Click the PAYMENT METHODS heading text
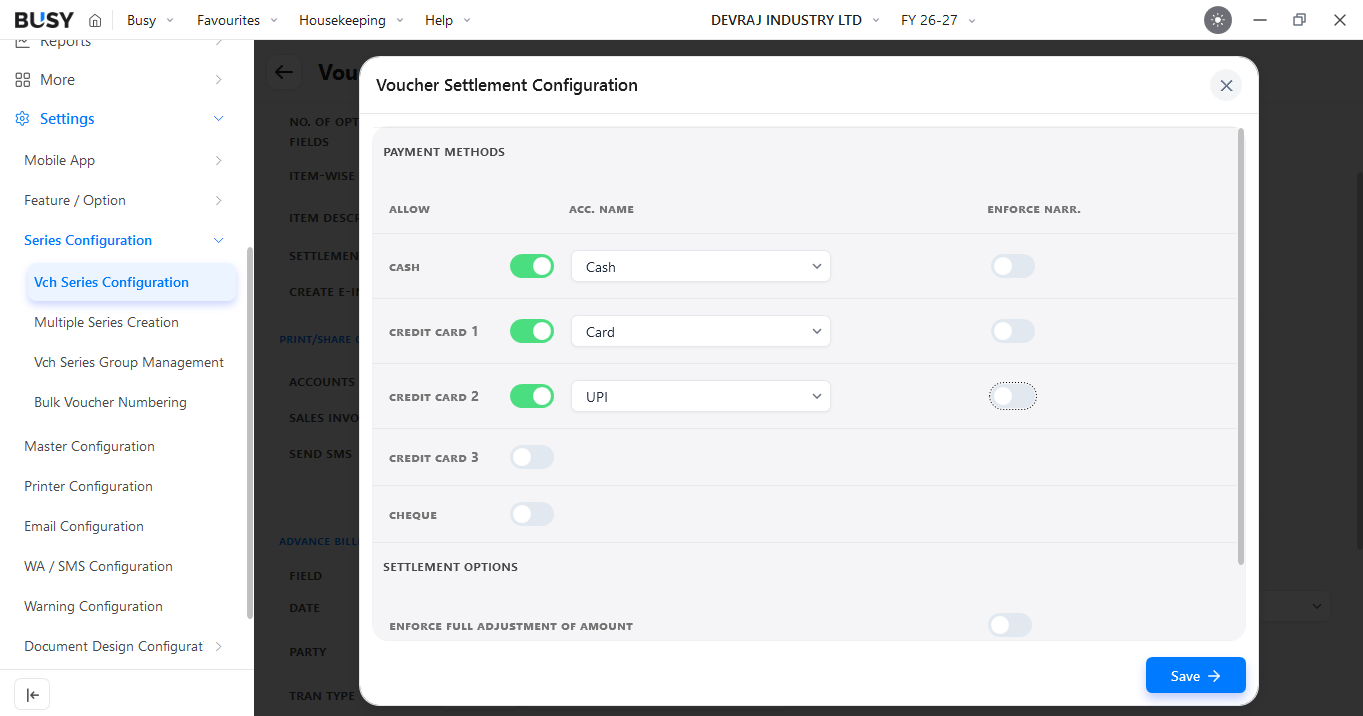 (444, 152)
